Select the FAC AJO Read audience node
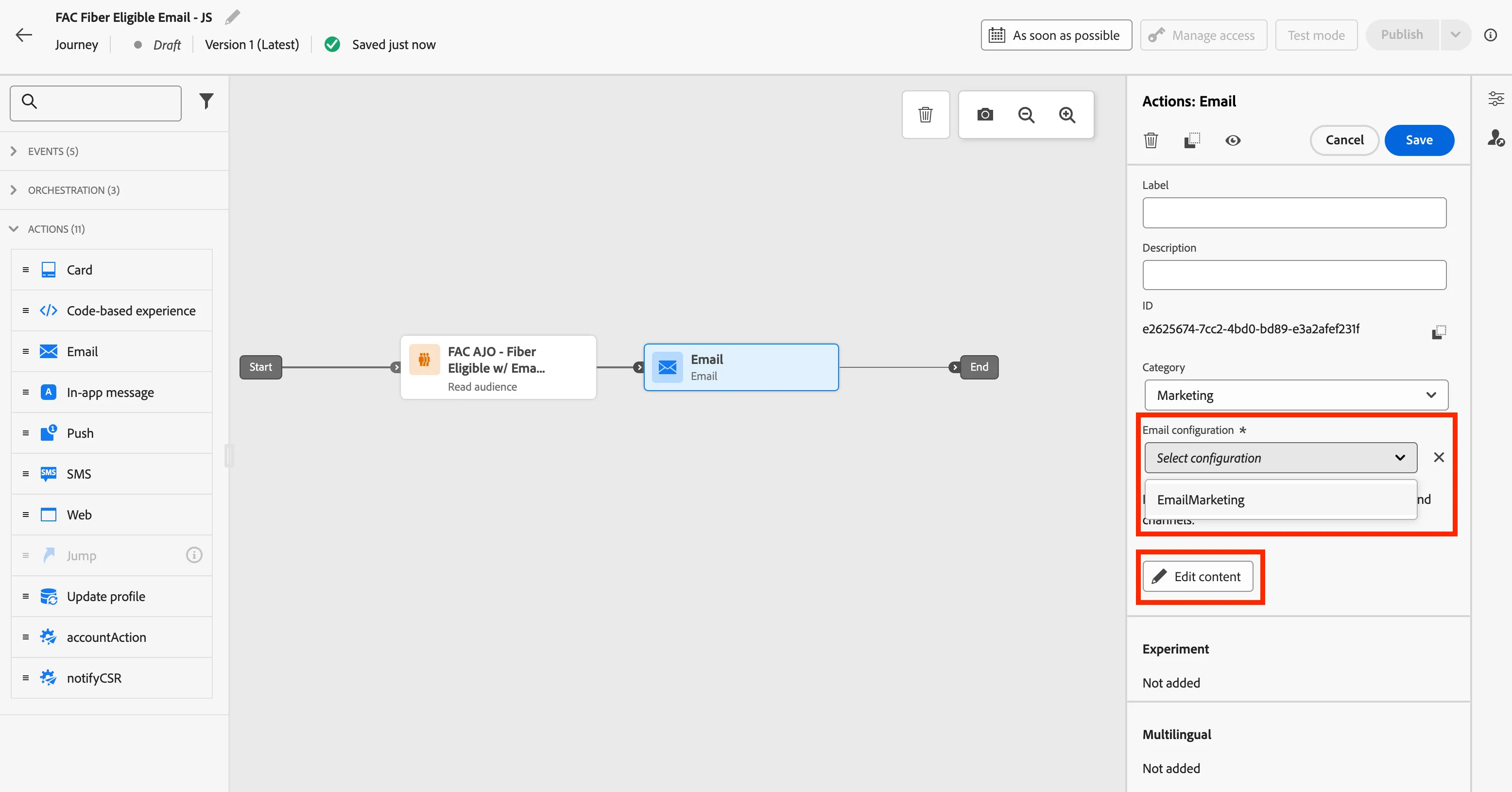1512x792 pixels. 498,367
